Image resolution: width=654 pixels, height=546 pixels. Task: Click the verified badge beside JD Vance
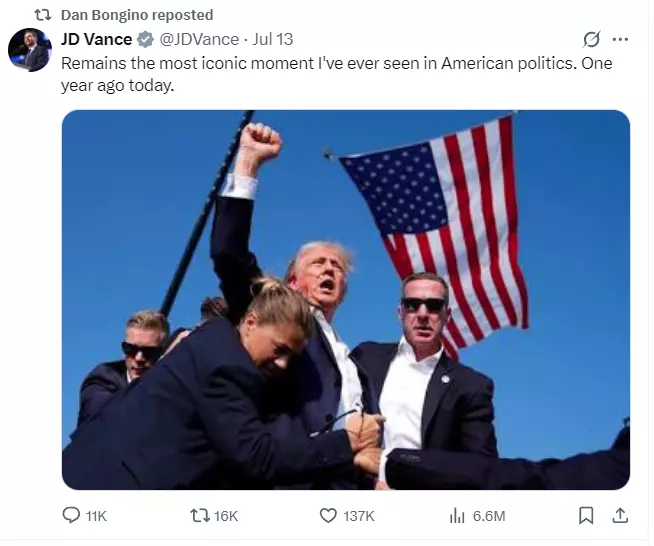pyautogui.click(x=145, y=40)
